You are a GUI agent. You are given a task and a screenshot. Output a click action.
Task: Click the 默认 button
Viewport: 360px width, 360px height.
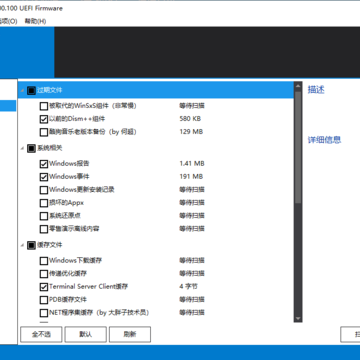(86, 334)
